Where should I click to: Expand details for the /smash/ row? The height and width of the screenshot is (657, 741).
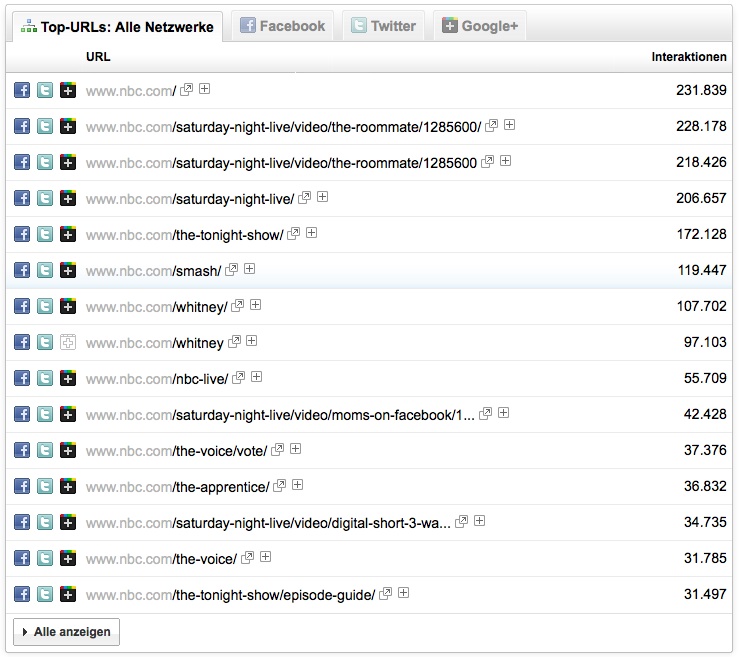tap(250, 269)
